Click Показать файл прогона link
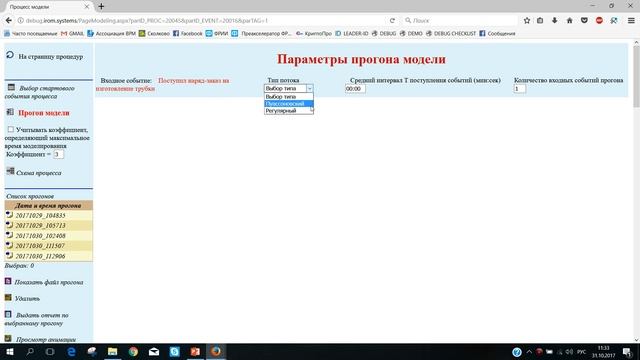The height and width of the screenshot is (360, 640). [49, 282]
